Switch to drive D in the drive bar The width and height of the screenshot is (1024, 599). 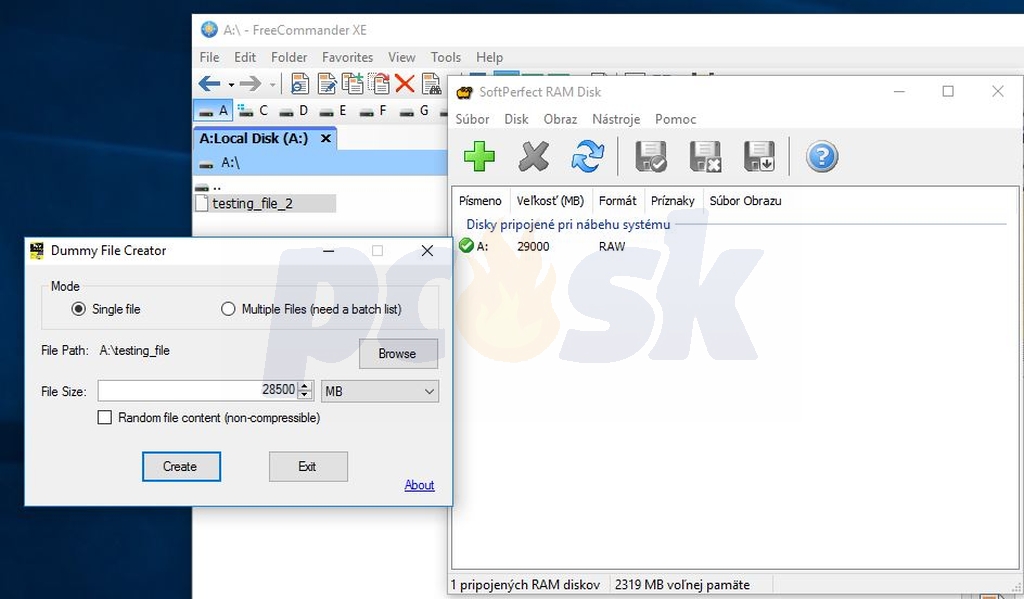pos(293,110)
